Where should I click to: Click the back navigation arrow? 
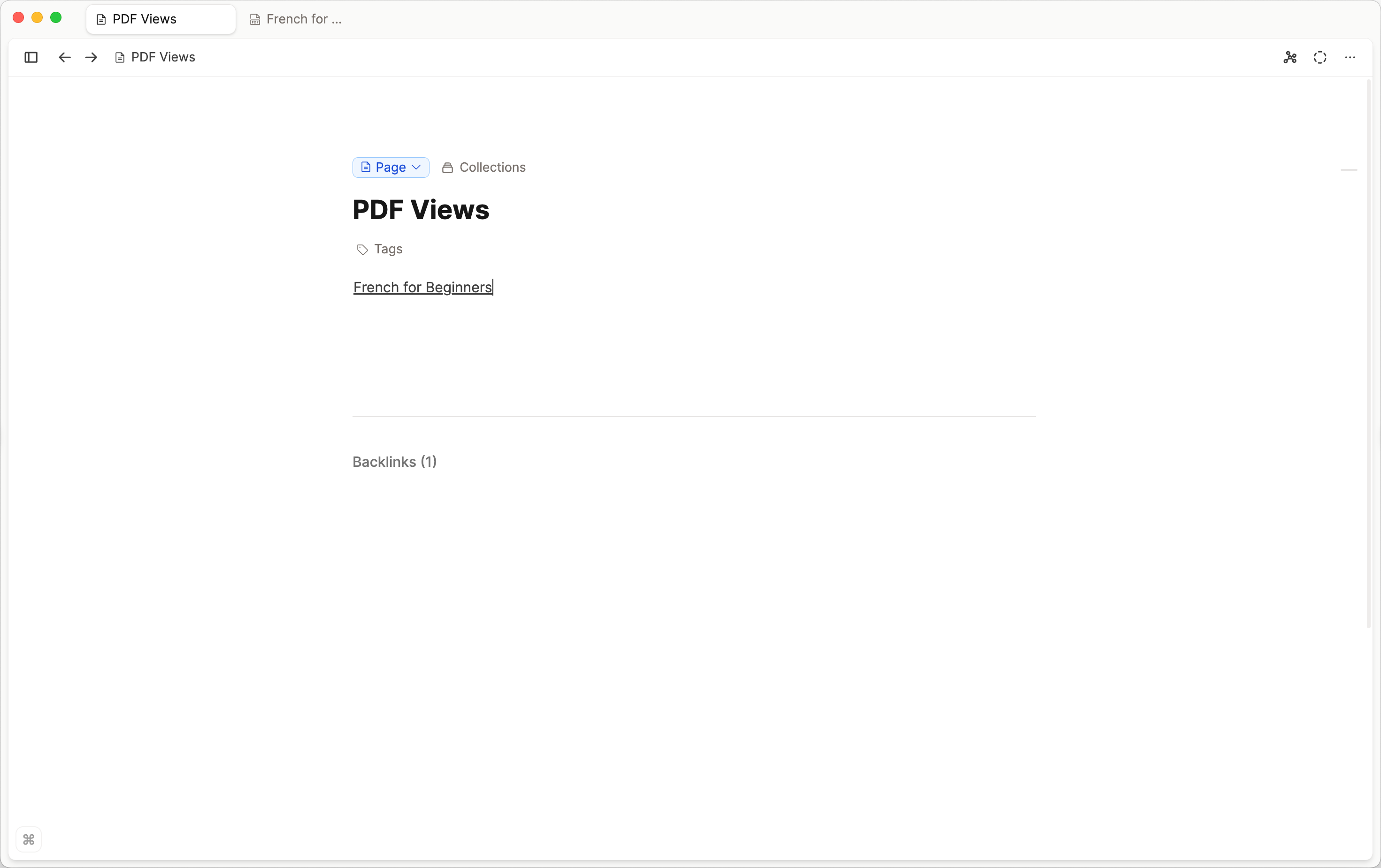coord(64,57)
